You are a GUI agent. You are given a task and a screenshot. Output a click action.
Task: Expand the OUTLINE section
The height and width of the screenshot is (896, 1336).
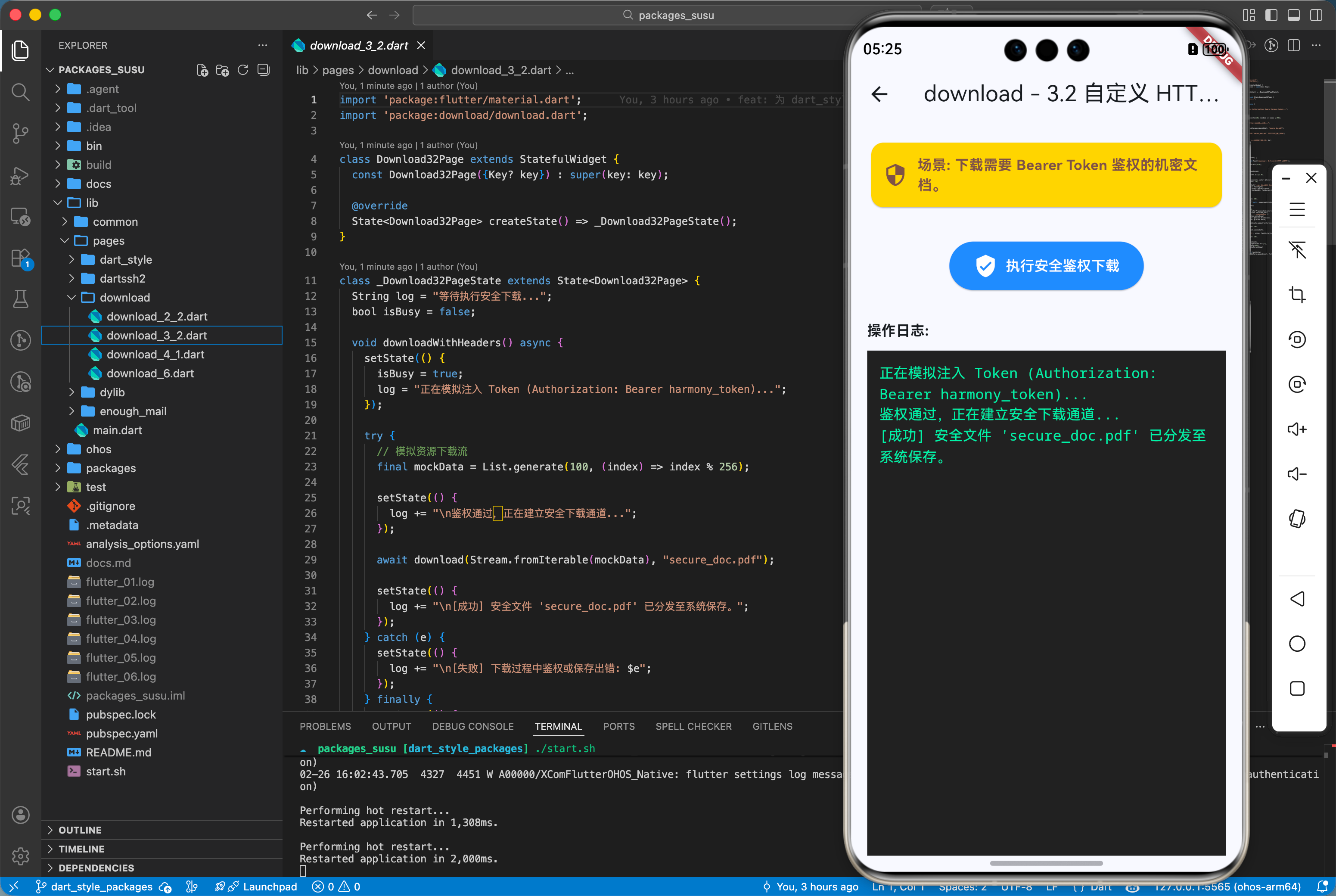tap(80, 830)
